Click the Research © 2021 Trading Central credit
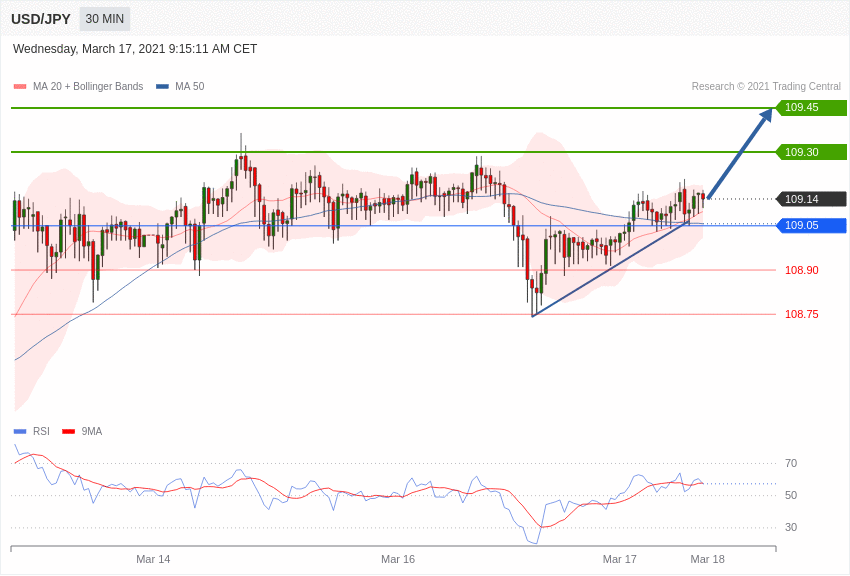 click(x=766, y=86)
